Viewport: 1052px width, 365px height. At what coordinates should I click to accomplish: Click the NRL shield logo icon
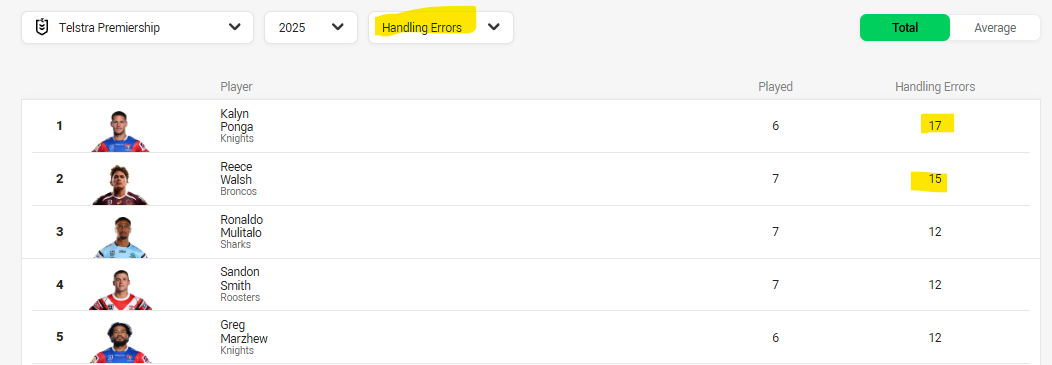coord(42,28)
